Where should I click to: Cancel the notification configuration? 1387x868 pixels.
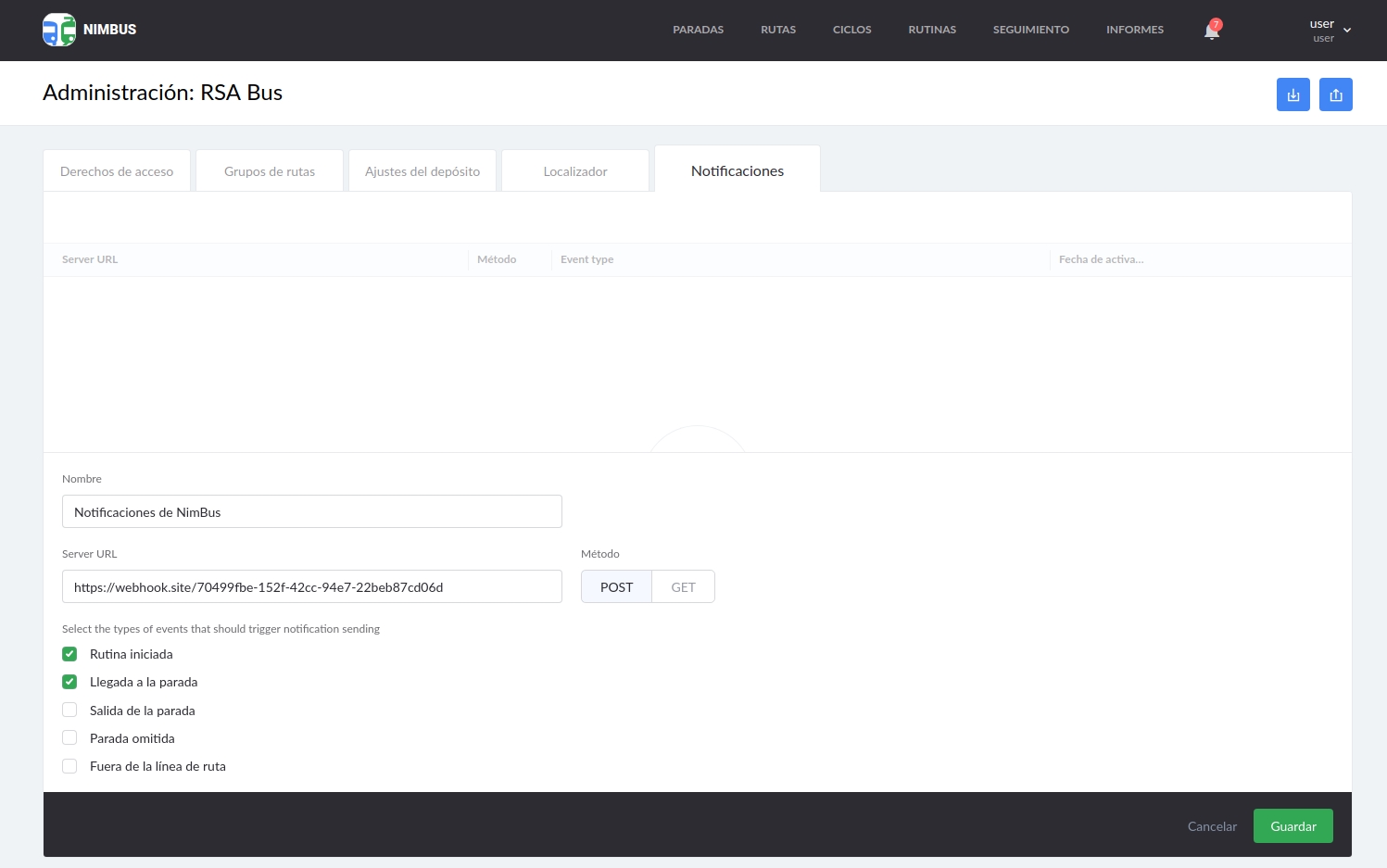click(x=1211, y=825)
